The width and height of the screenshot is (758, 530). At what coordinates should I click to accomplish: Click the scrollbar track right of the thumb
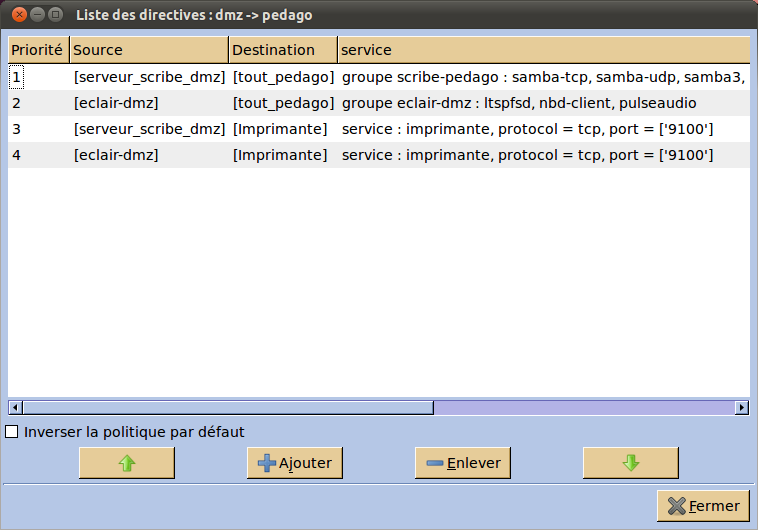pyautogui.click(x=584, y=408)
